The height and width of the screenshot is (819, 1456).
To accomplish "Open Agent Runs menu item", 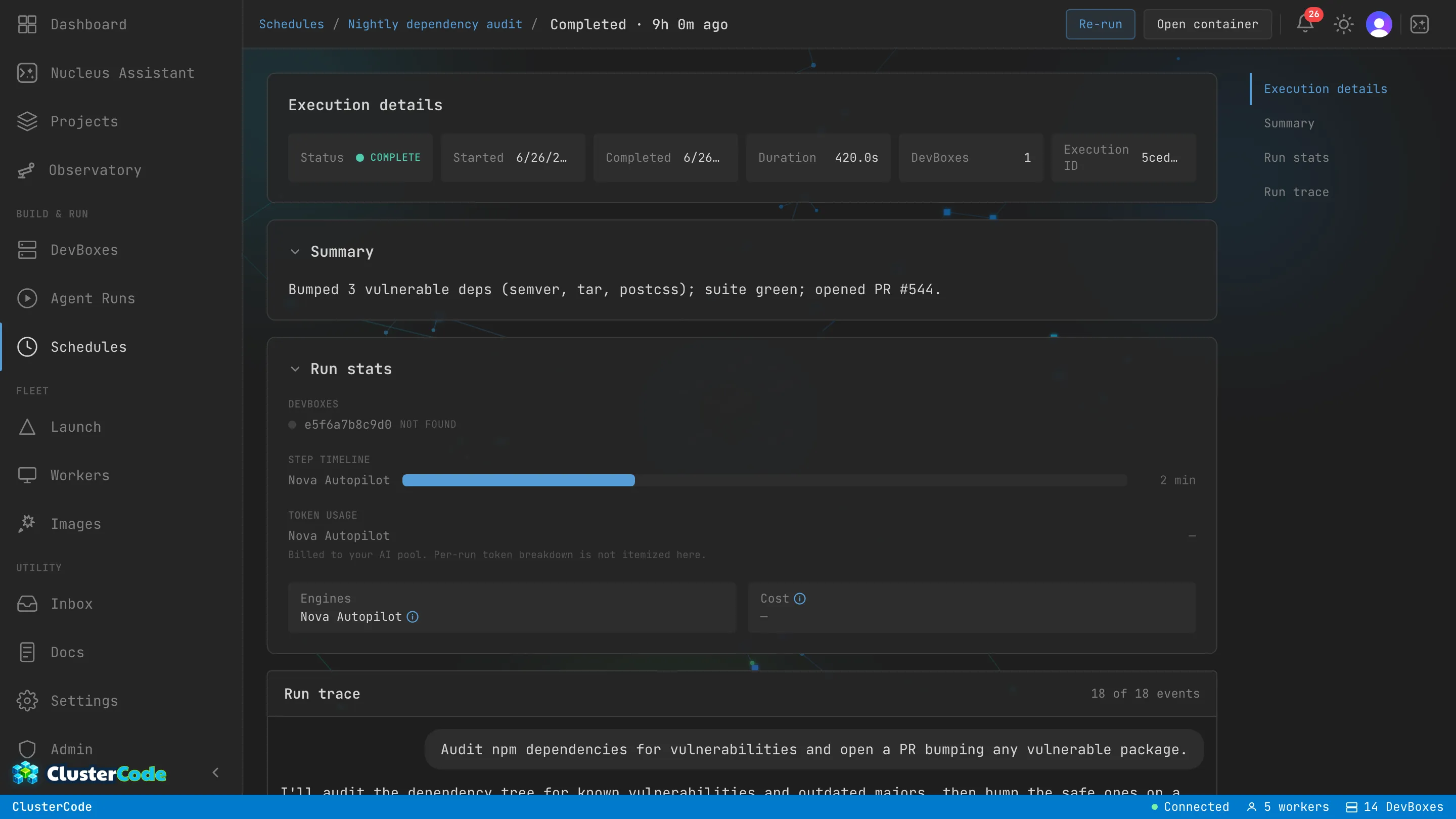I will coord(121,298).
